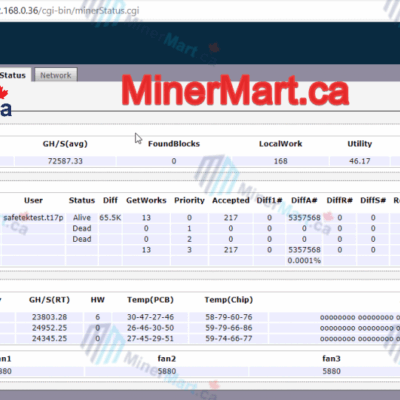
Task: Select the Status tab
Action: click(x=13, y=75)
